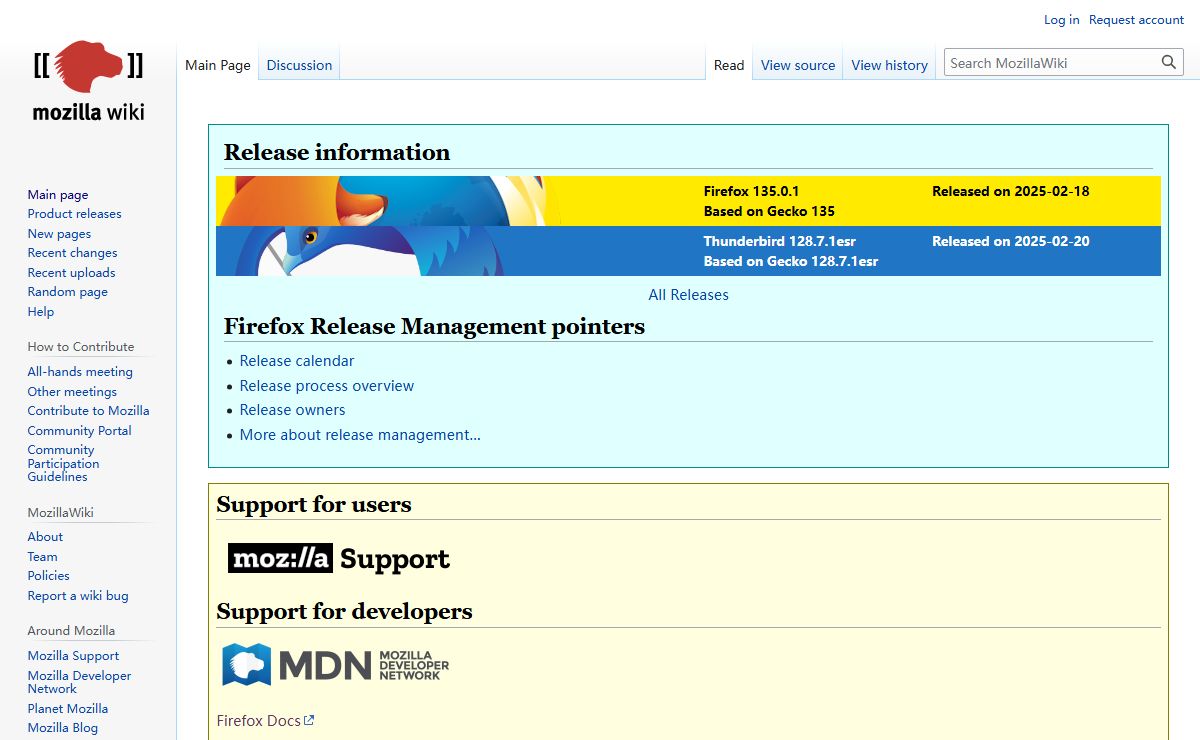Open Report a wiki bug link
Screen dimensions: 1200x740
coord(78,596)
